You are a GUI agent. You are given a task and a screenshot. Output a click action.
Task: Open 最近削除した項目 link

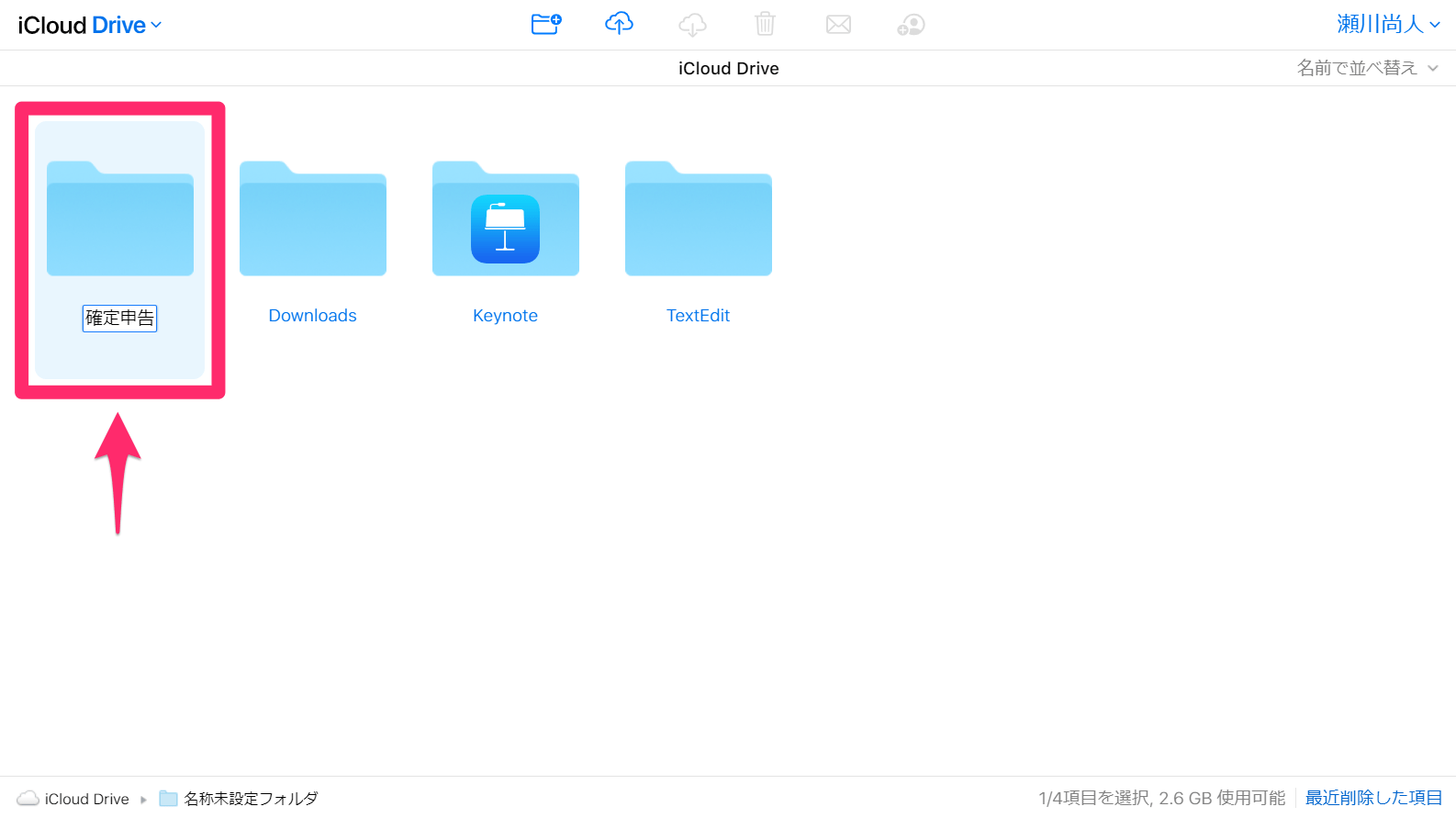(1374, 798)
